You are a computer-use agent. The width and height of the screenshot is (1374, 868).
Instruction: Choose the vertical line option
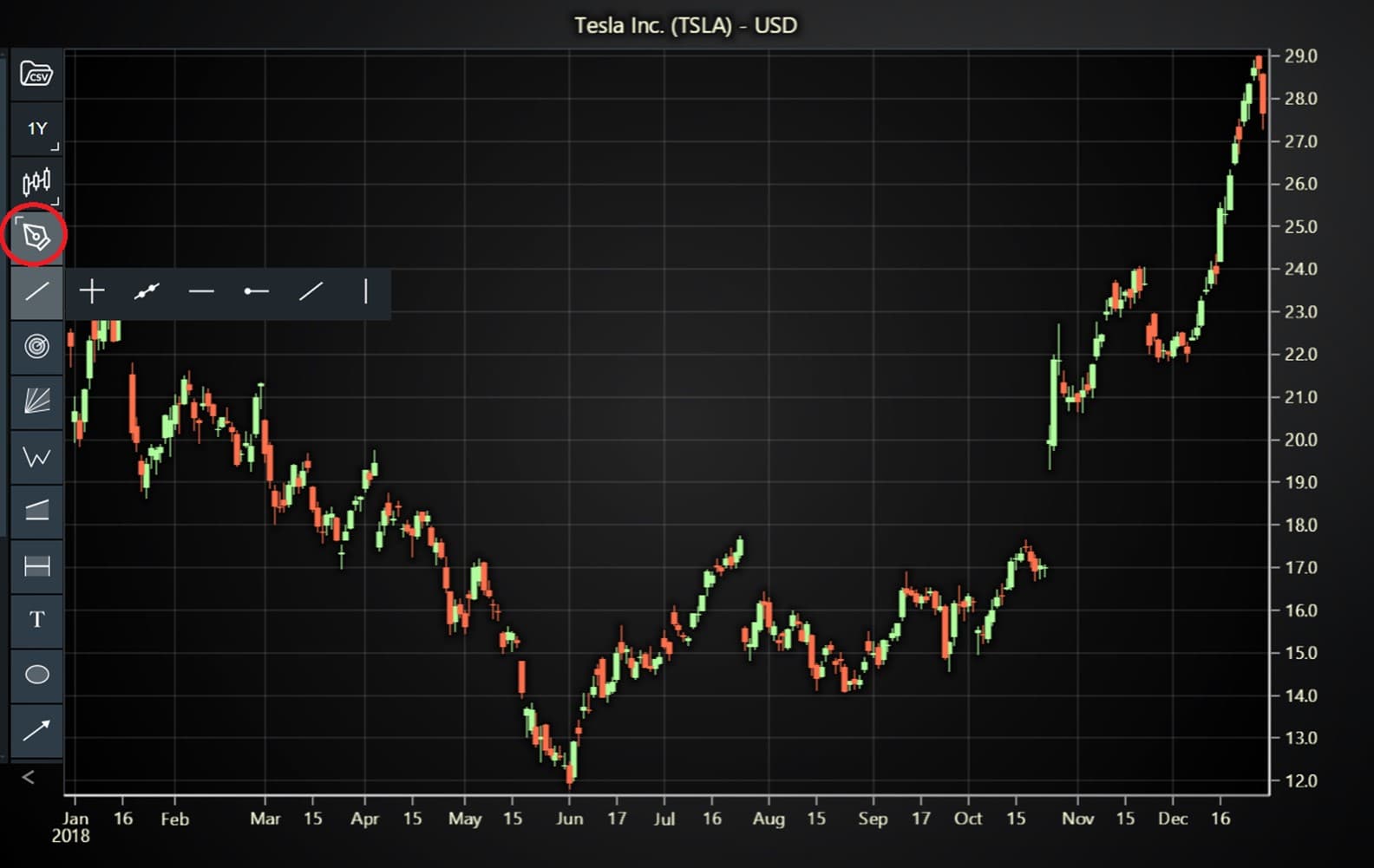[x=366, y=291]
